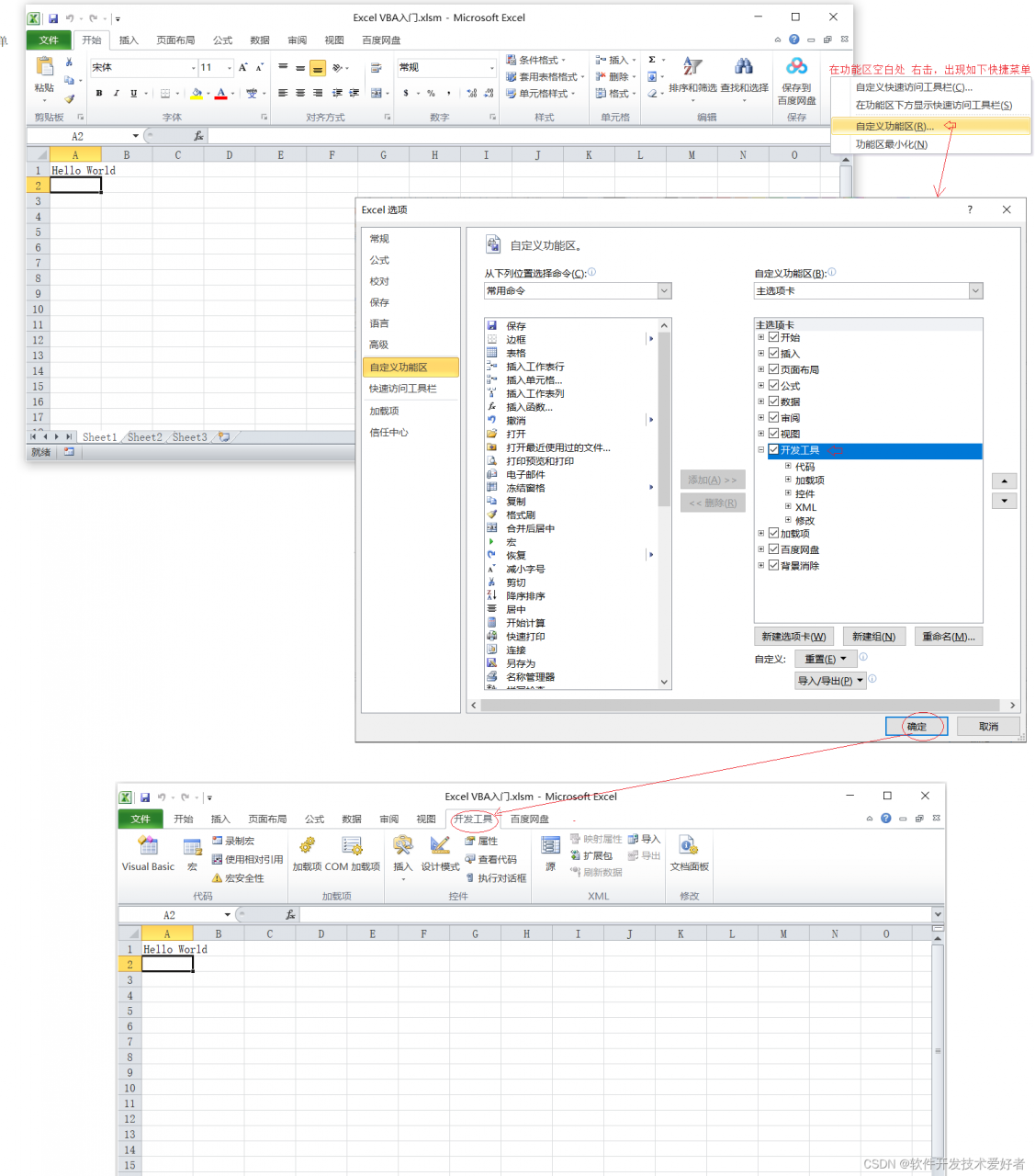Toggle the 视图 checkbox in main tabs

(773, 434)
